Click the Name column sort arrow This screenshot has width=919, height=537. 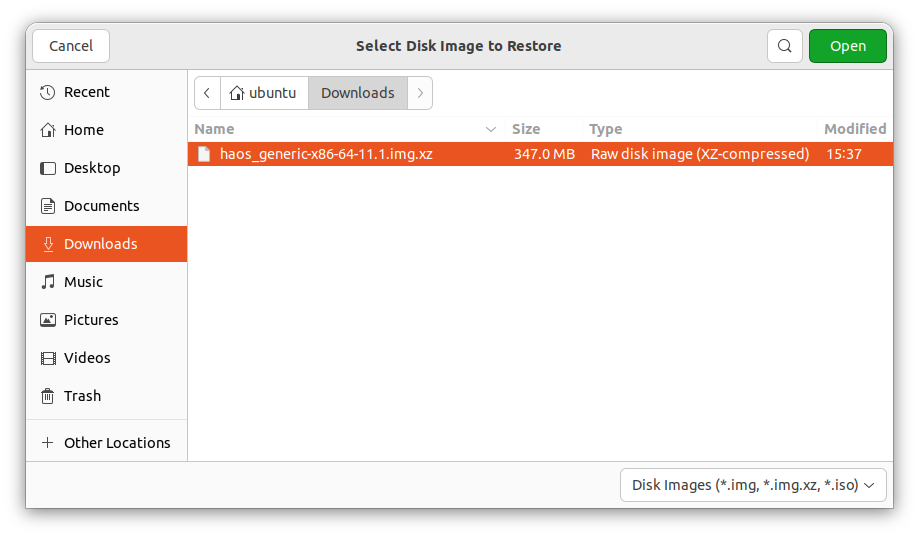click(x=491, y=129)
